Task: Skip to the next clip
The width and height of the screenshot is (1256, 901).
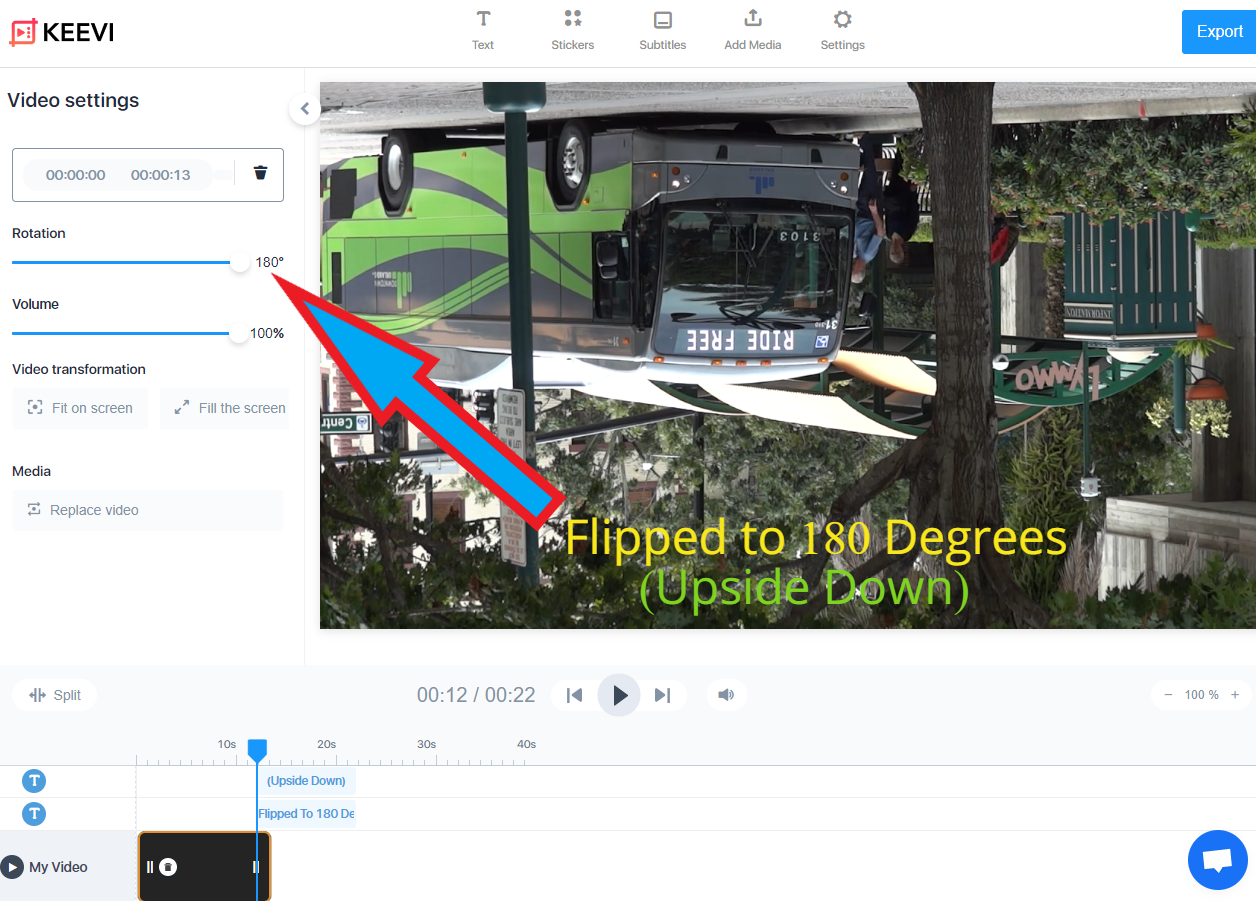Action: [x=662, y=695]
